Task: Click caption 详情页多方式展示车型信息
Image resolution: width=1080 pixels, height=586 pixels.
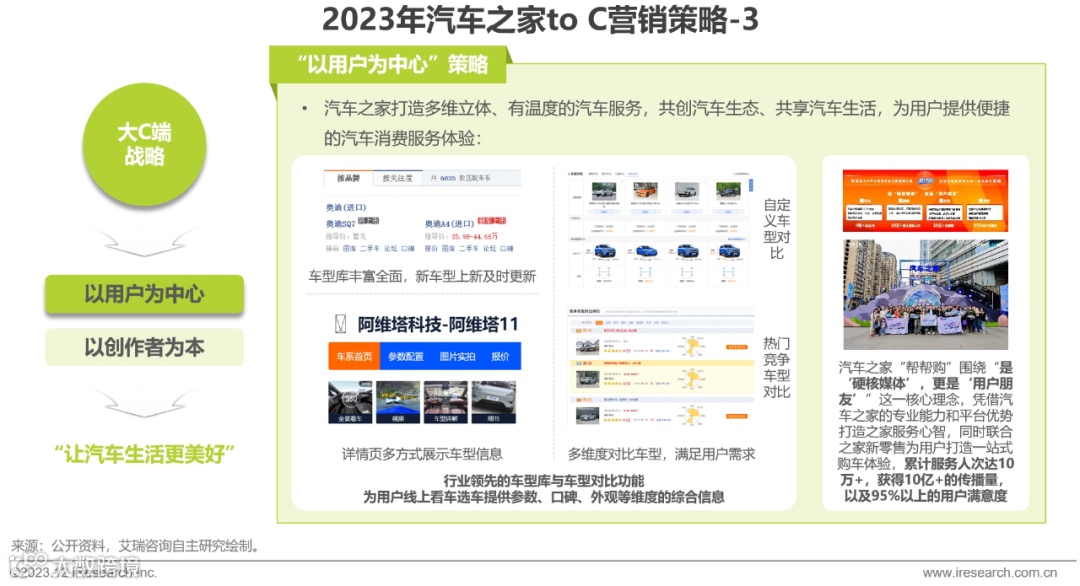Action: pyautogui.click(x=422, y=454)
